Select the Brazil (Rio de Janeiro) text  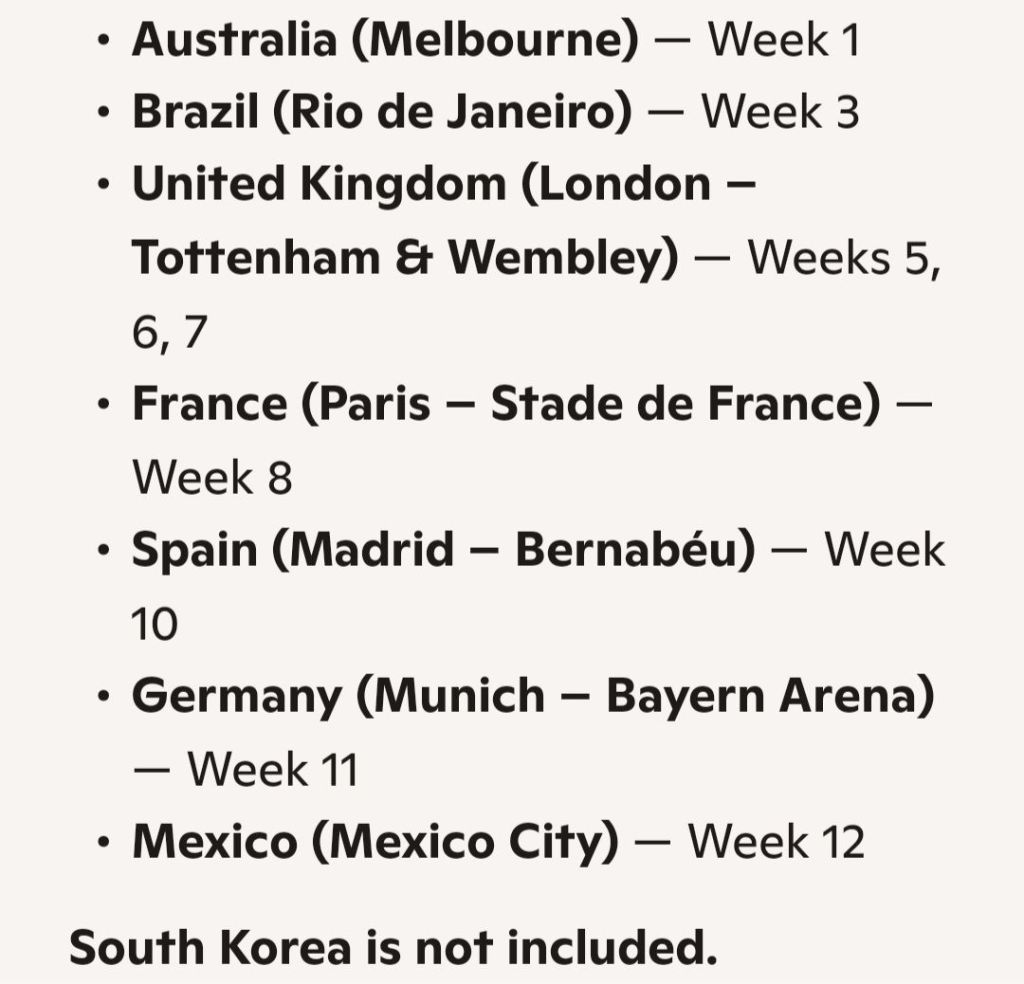382,112
